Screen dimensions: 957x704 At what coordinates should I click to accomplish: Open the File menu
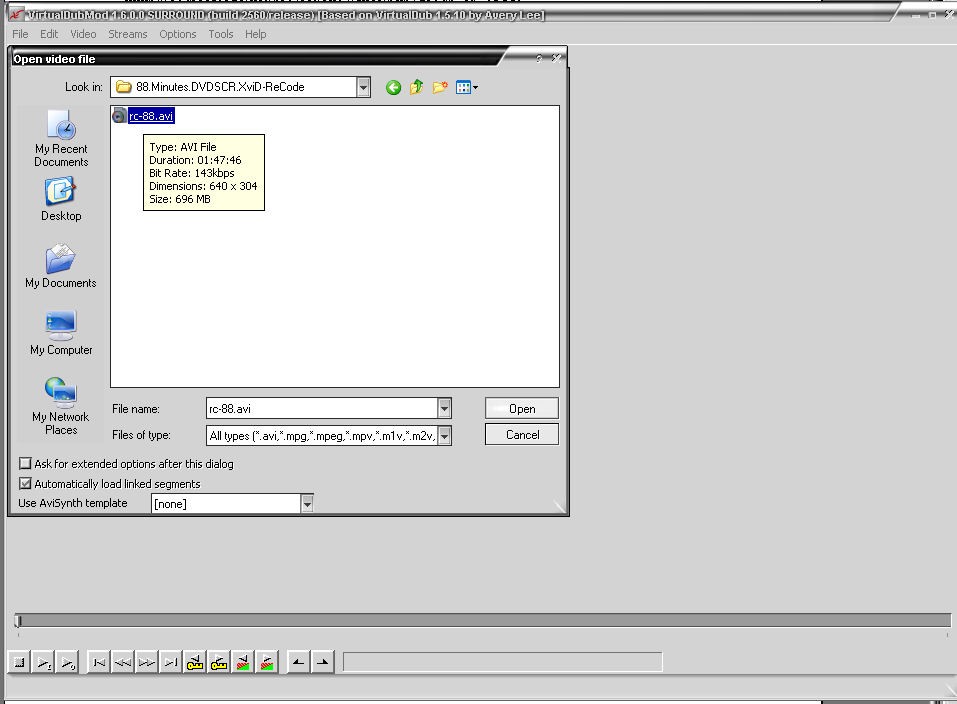(x=20, y=34)
